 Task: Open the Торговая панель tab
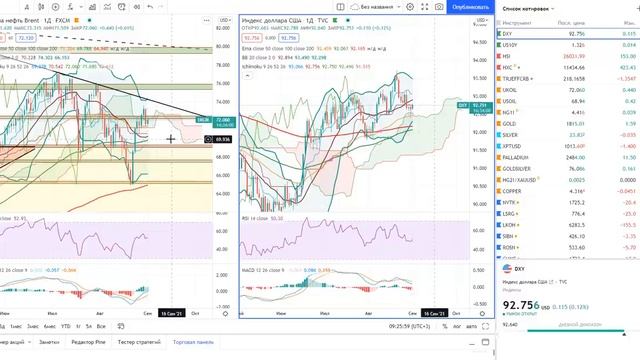click(x=193, y=342)
